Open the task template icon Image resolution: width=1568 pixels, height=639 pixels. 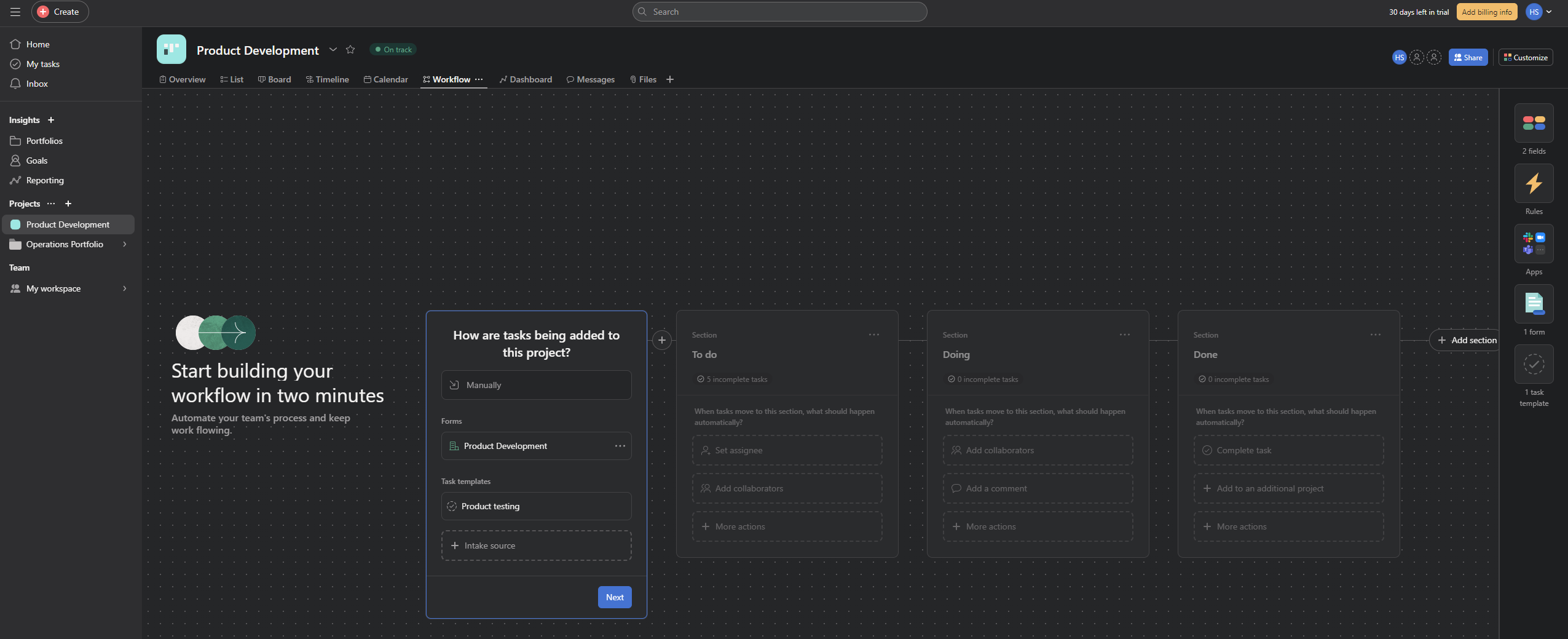(x=1534, y=365)
